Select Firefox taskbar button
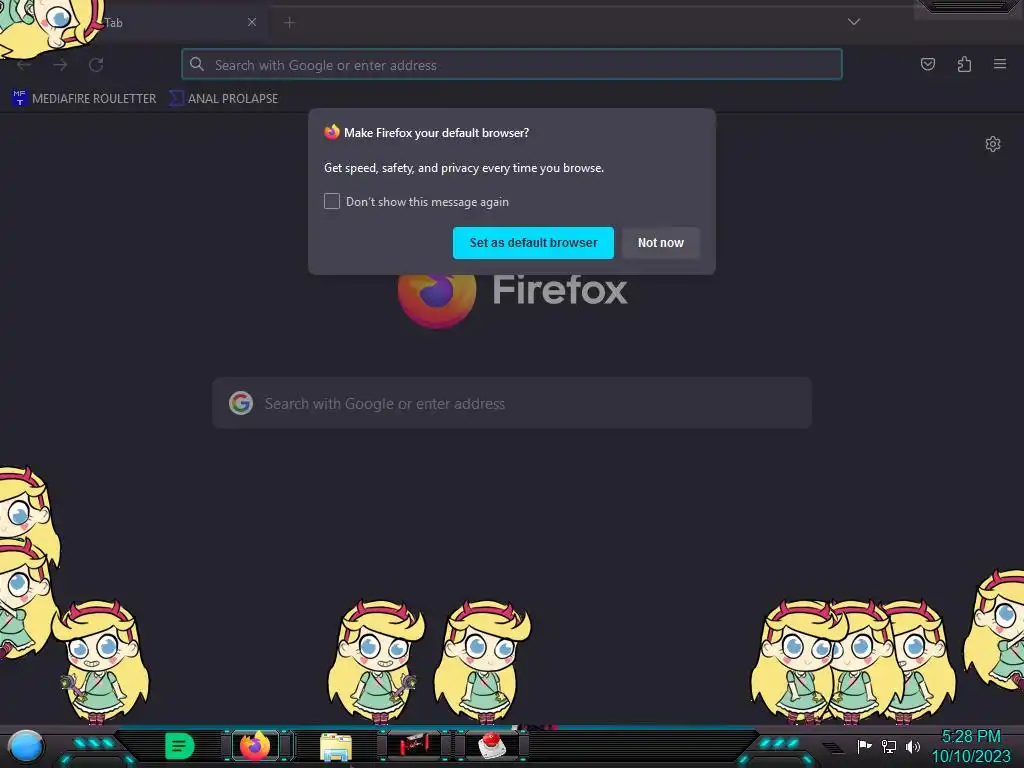 255,745
